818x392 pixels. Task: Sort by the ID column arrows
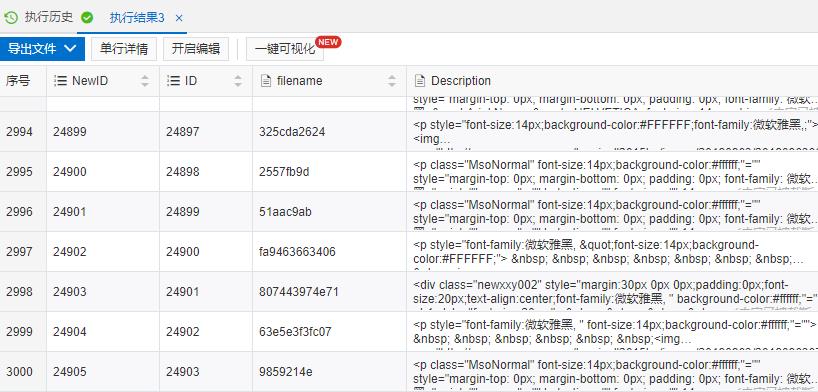238,81
